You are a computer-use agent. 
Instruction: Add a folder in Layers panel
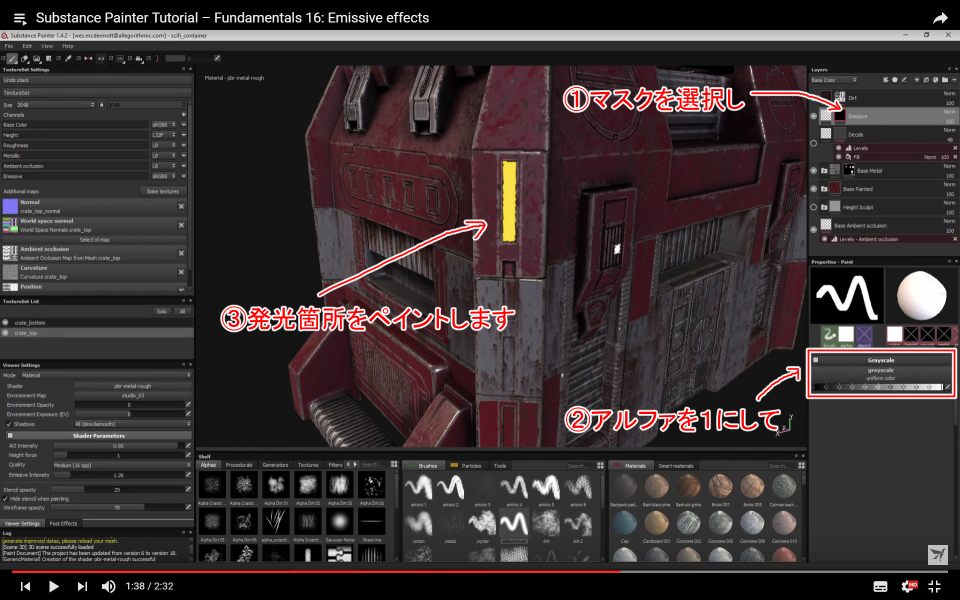(945, 80)
